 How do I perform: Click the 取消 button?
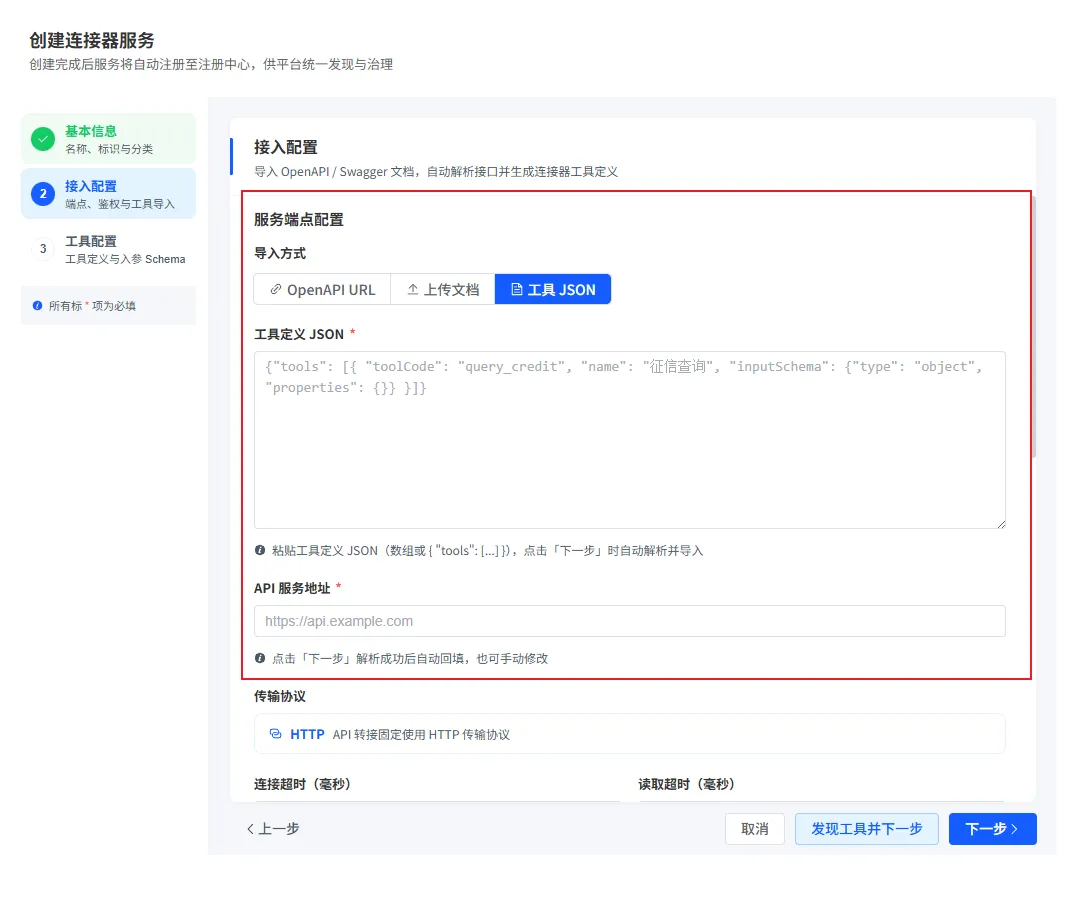coord(755,829)
